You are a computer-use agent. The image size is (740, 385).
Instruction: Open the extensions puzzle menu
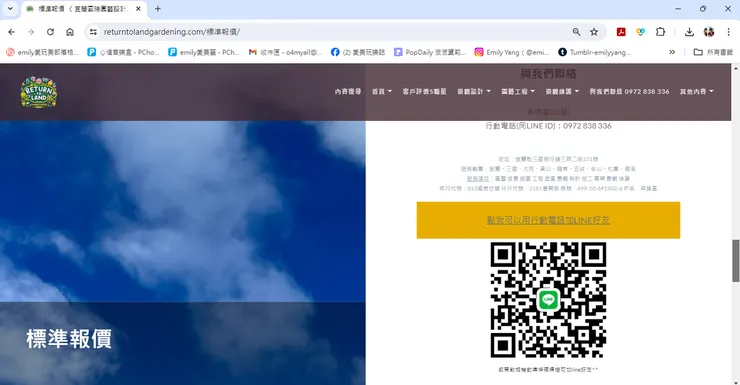point(660,32)
